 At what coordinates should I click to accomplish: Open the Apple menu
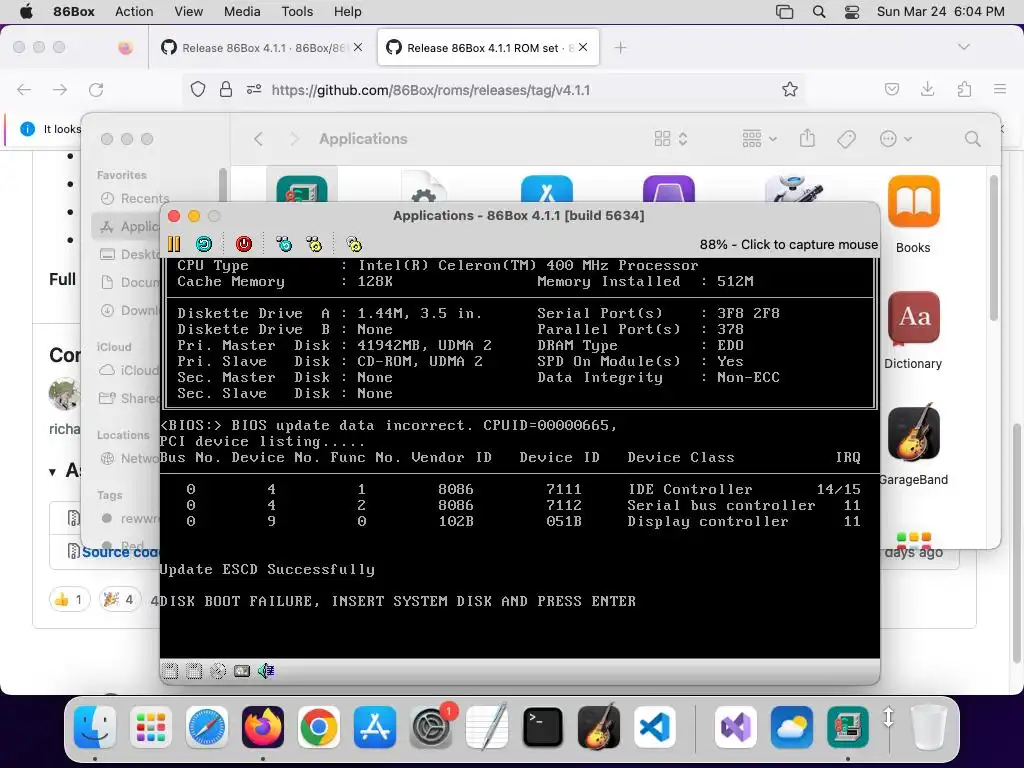click(x=26, y=11)
